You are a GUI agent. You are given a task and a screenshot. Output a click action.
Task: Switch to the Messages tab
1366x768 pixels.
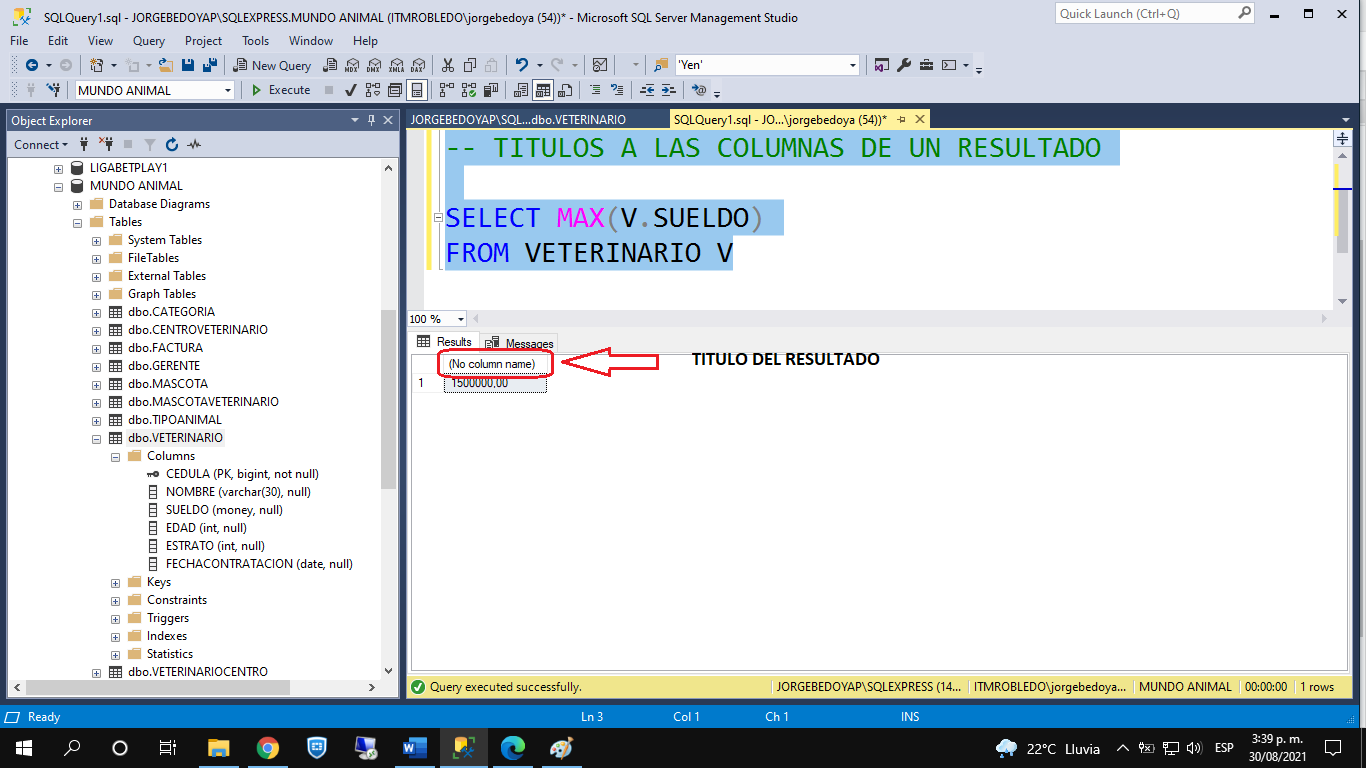[520, 343]
